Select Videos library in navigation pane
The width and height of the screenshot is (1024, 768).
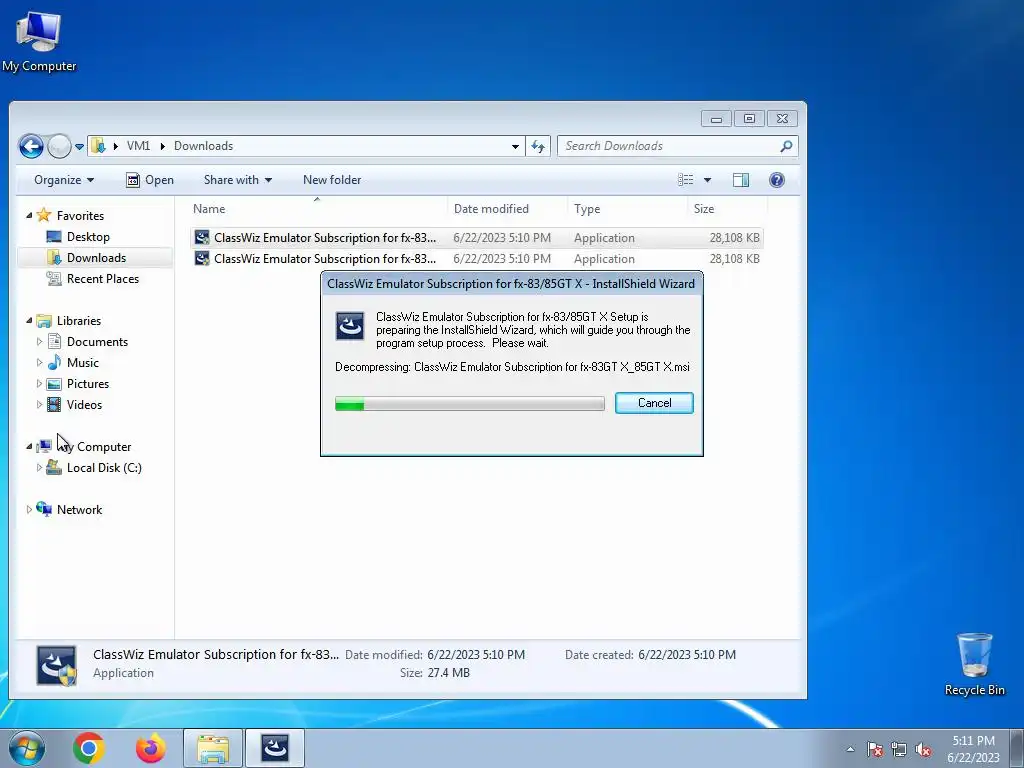(84, 404)
